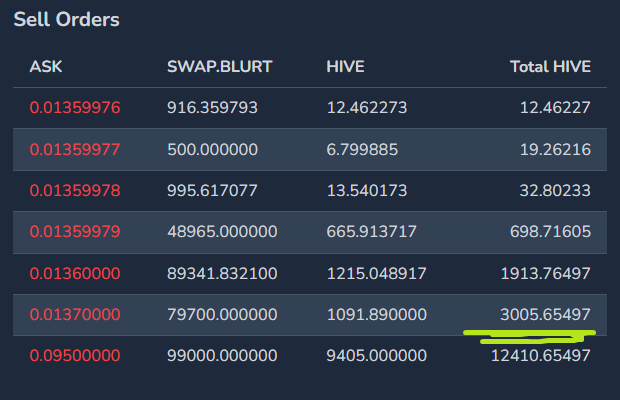
Task: Select the 32.80233 total HIVE cell
Action: pyautogui.click(x=554, y=190)
